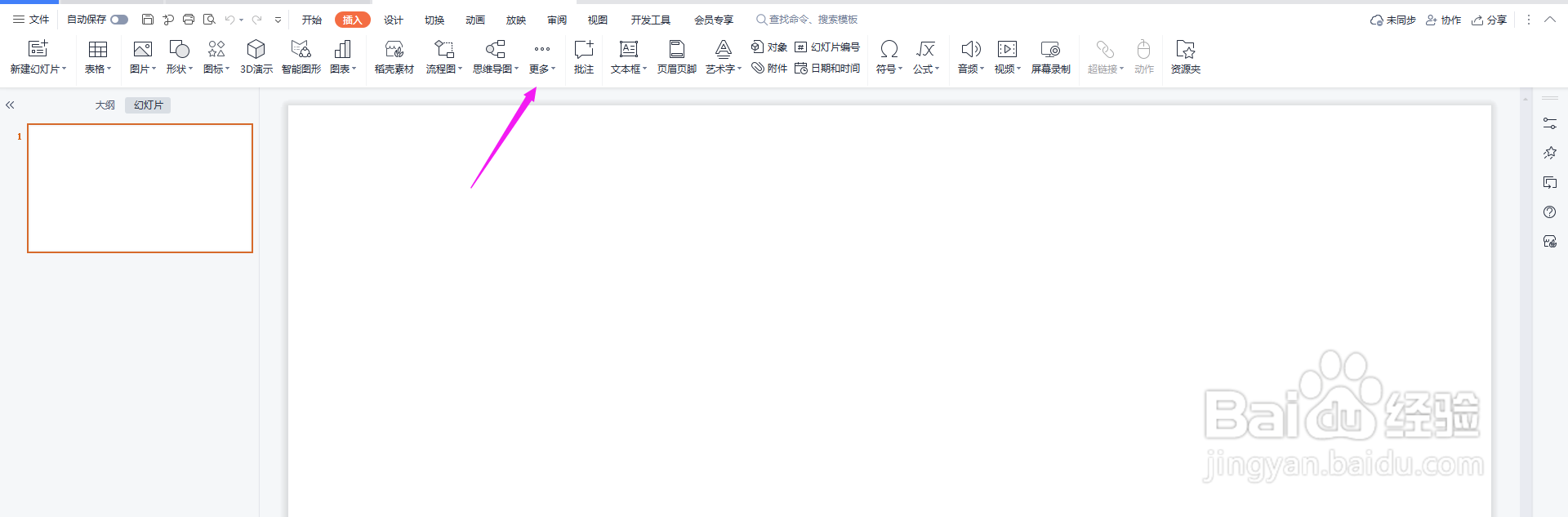Switch to the 审阅 review tab
The image size is (1568, 517).
point(557,20)
